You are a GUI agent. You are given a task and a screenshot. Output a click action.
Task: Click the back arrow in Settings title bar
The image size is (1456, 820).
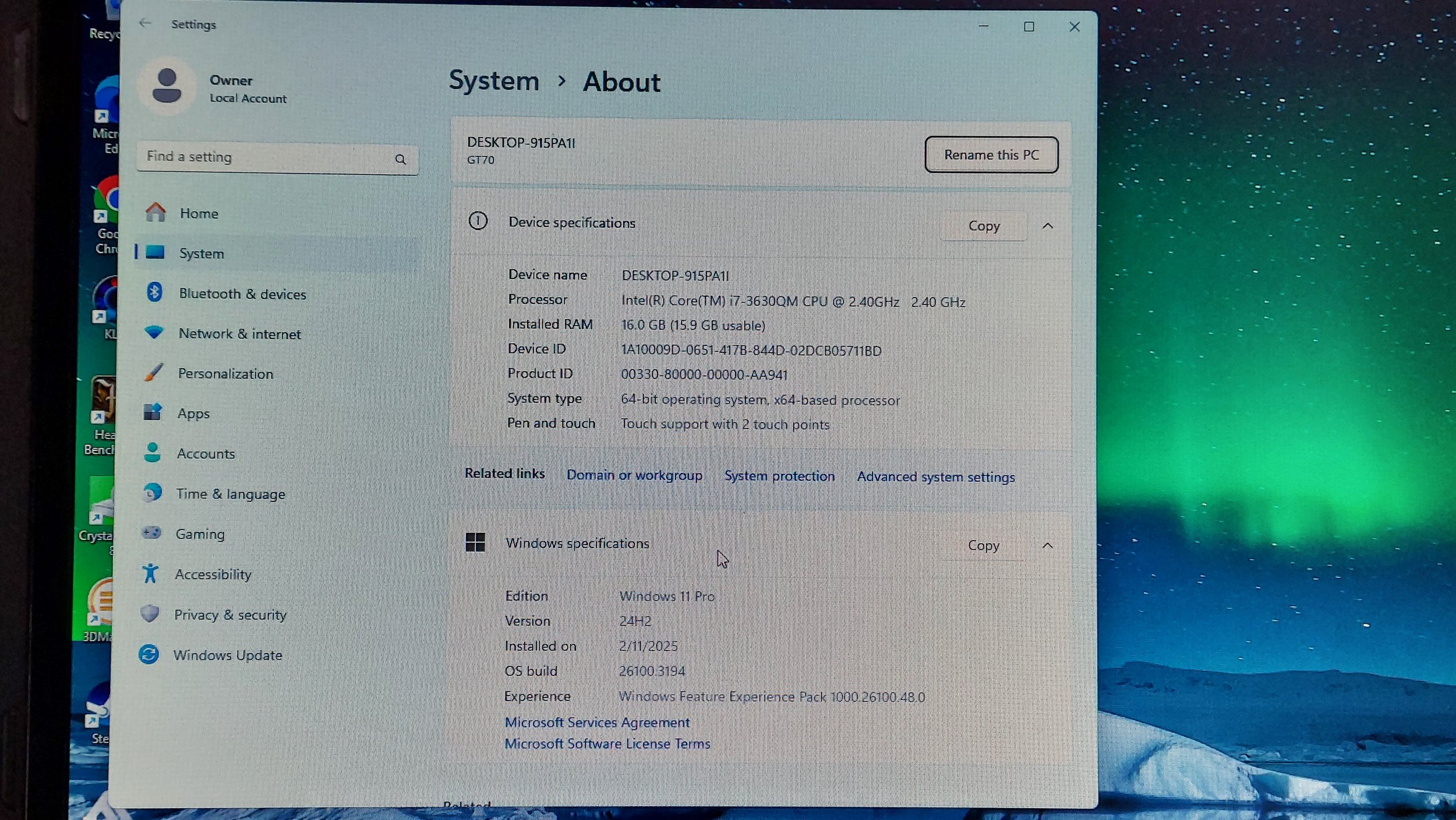point(145,23)
